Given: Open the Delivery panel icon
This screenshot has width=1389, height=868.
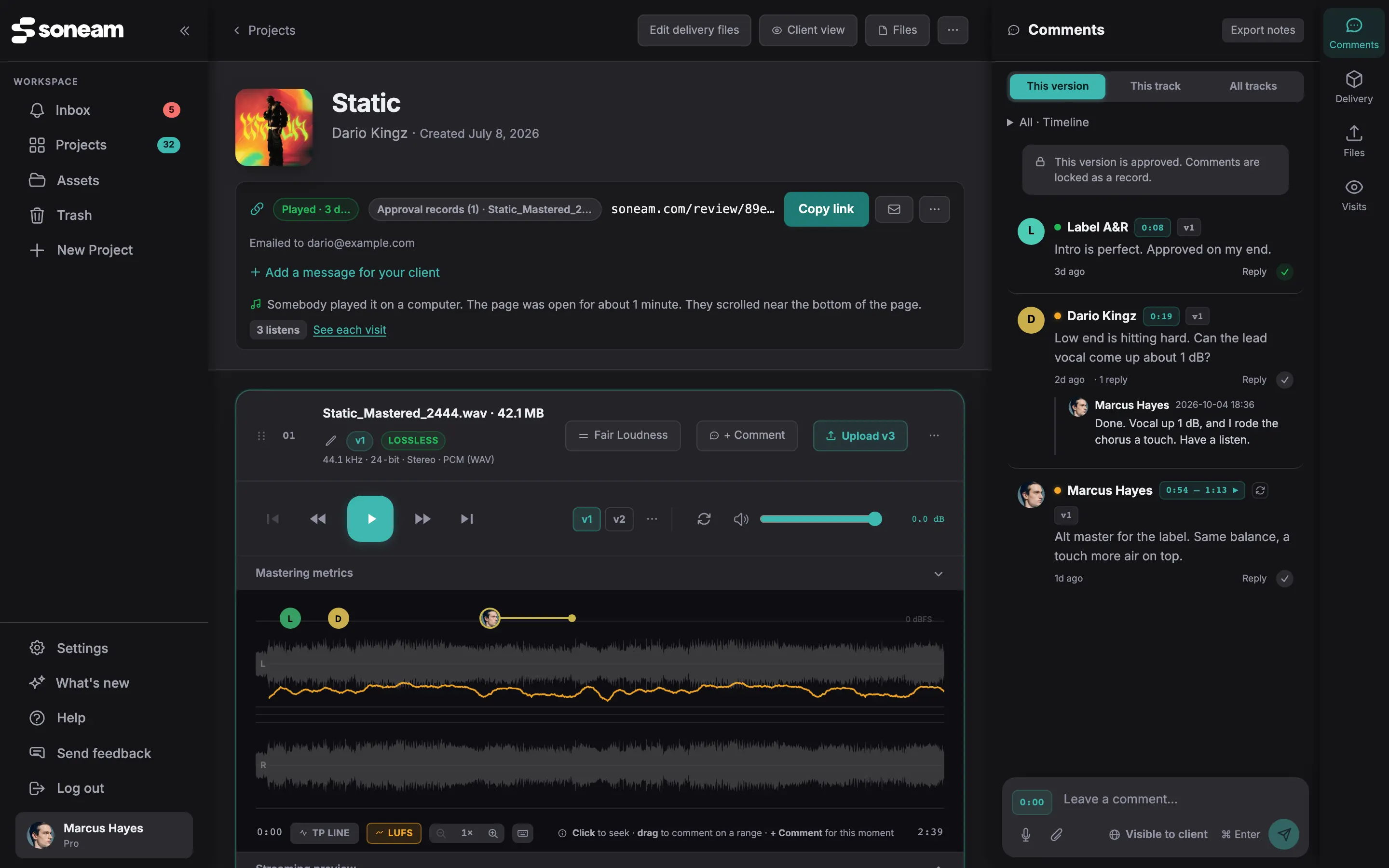Looking at the screenshot, I should pos(1354,87).
